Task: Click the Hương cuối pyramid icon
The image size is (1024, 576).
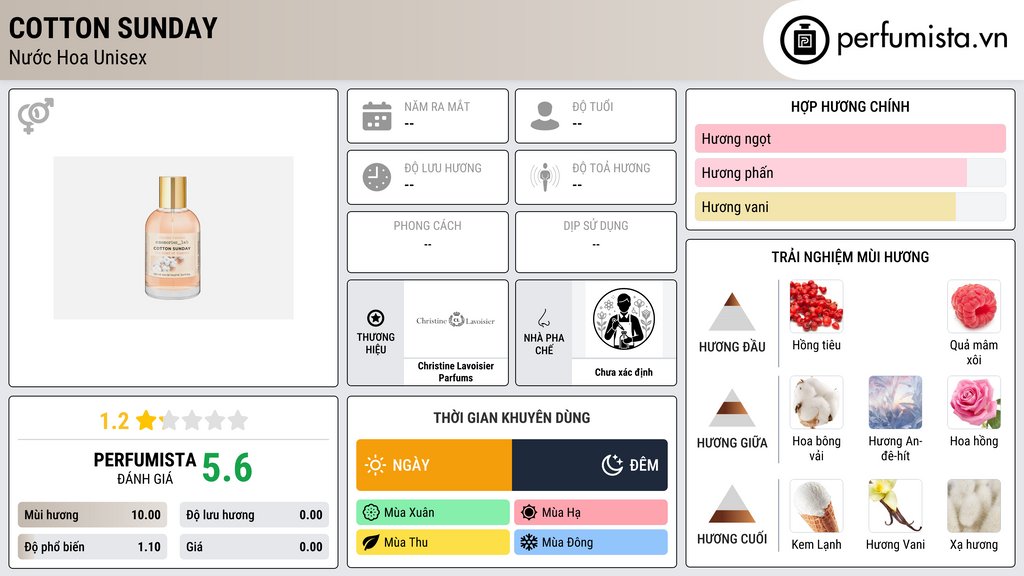Action: point(732,504)
